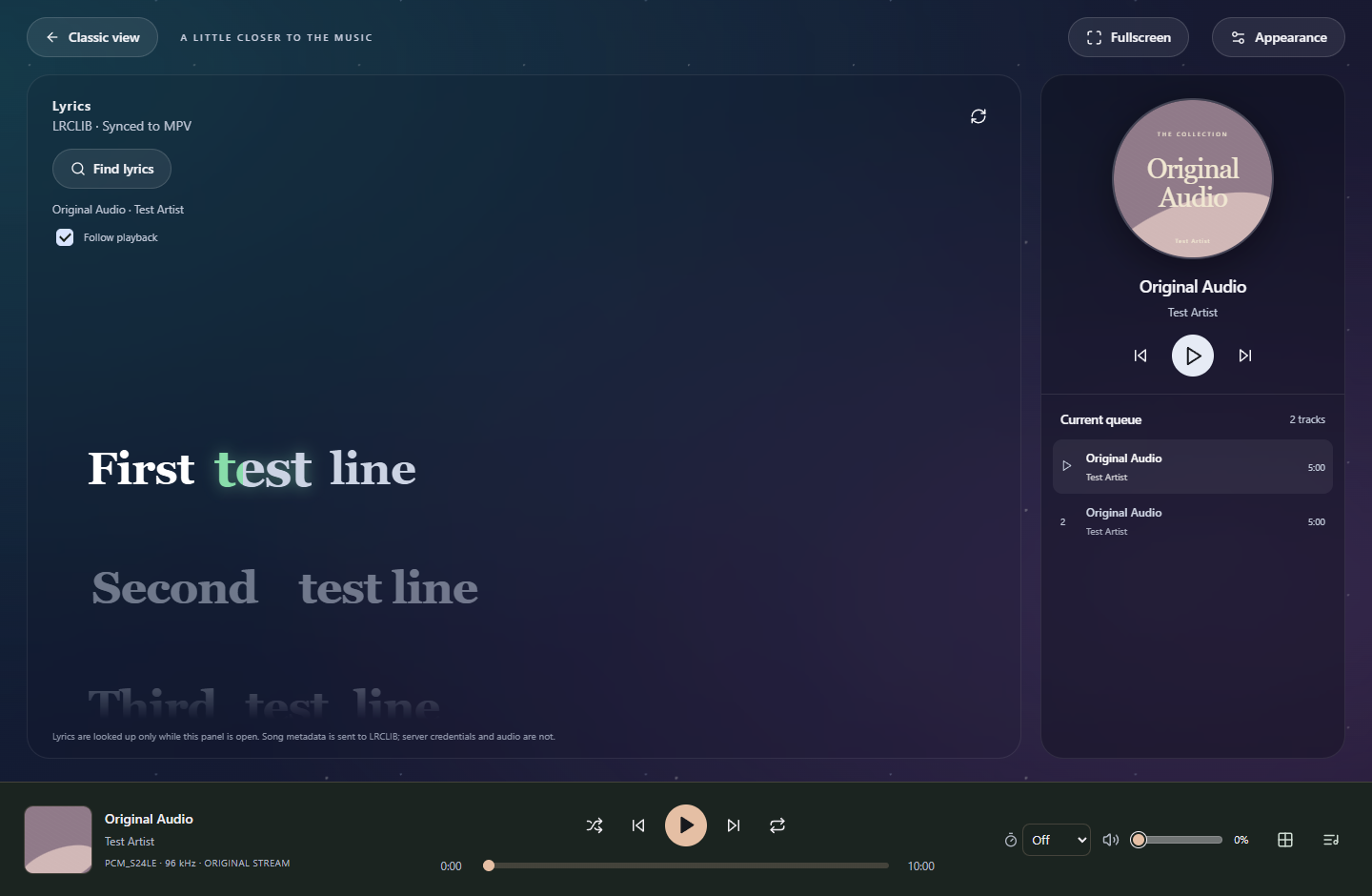The image size is (1372, 896).
Task: Click the 'Current queue' heading
Action: (1100, 419)
